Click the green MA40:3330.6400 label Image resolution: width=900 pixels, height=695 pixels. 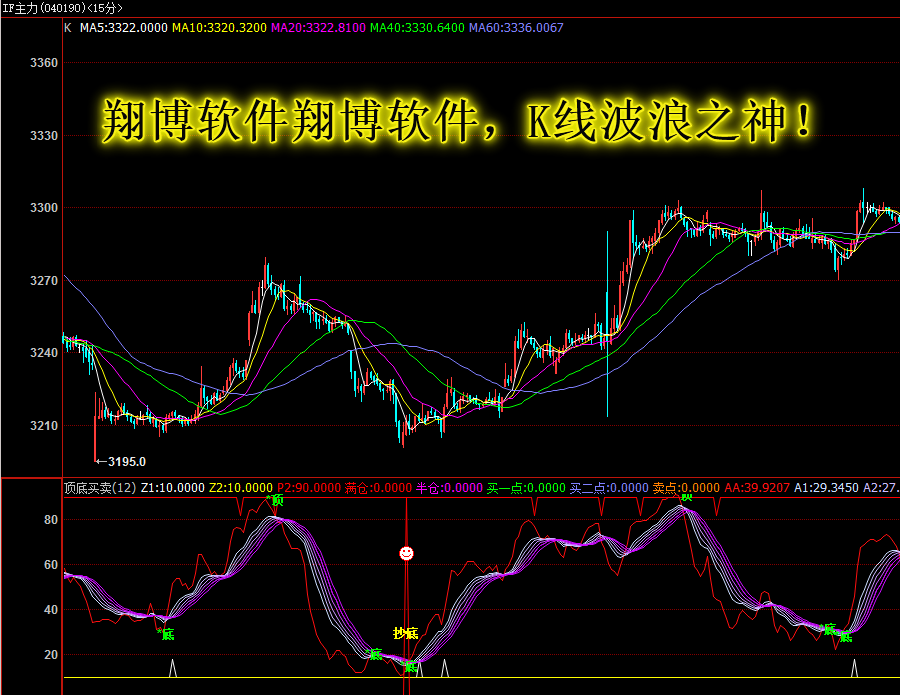coord(417,28)
